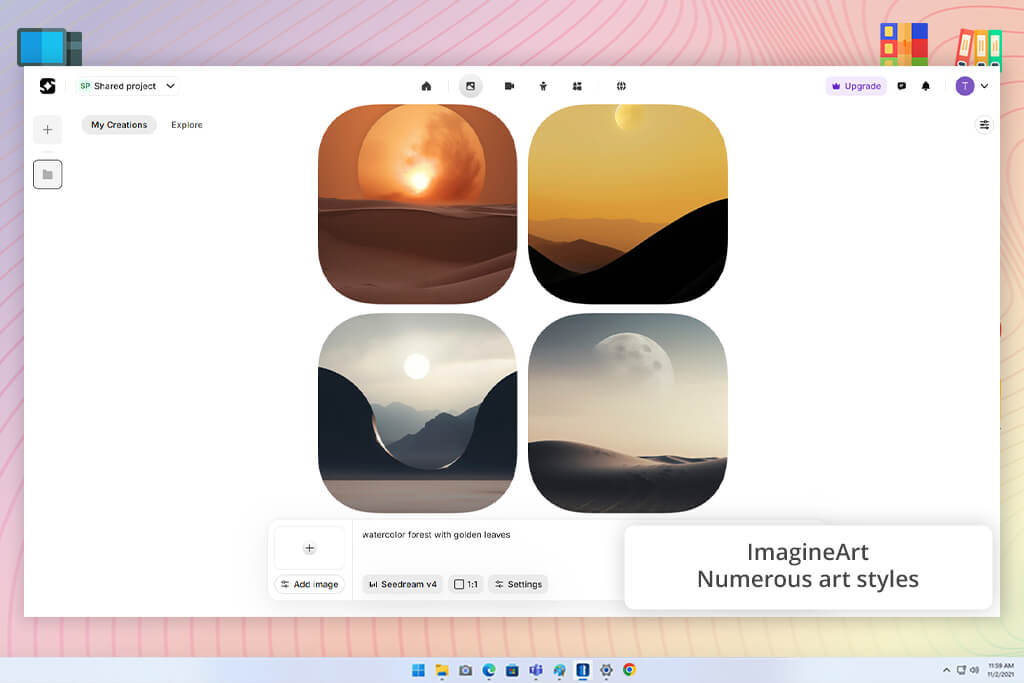Open the chat feedback icon next to Upgrade
The width and height of the screenshot is (1024, 683).
pos(902,86)
